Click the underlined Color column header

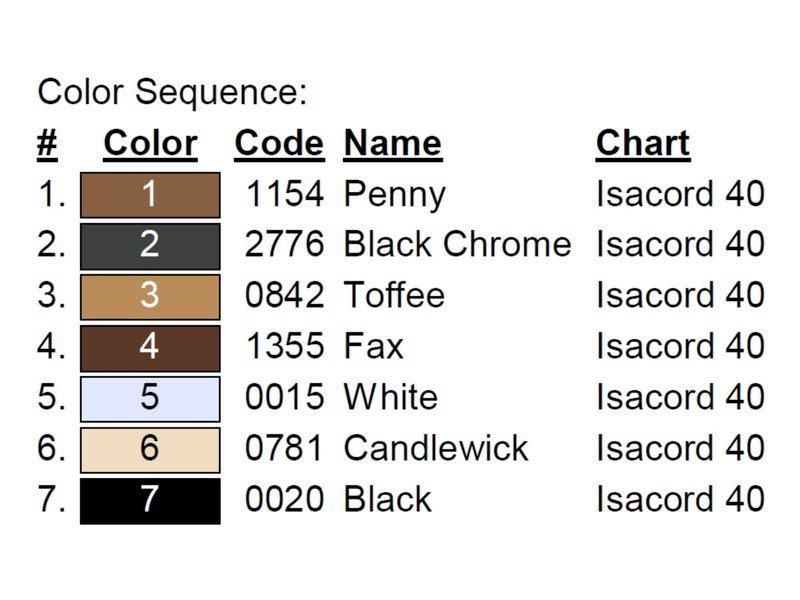coord(151,144)
